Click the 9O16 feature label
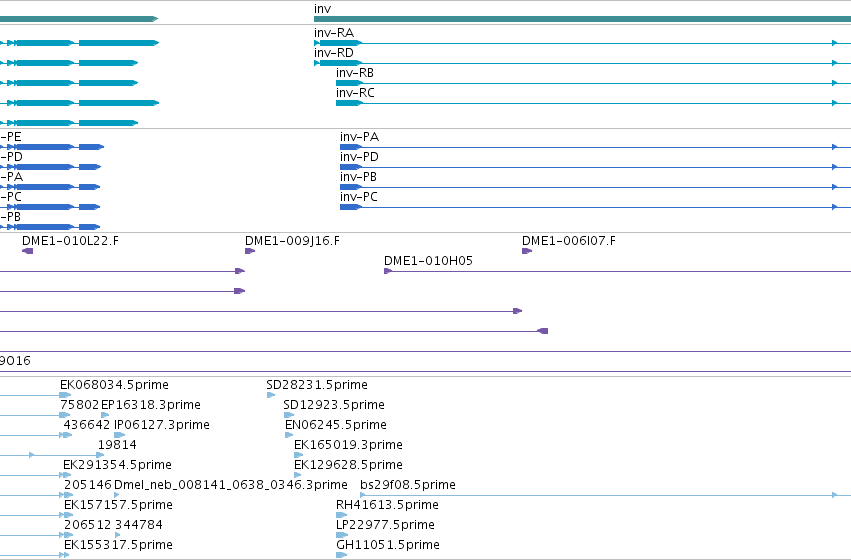851x560 pixels. (x=15, y=361)
